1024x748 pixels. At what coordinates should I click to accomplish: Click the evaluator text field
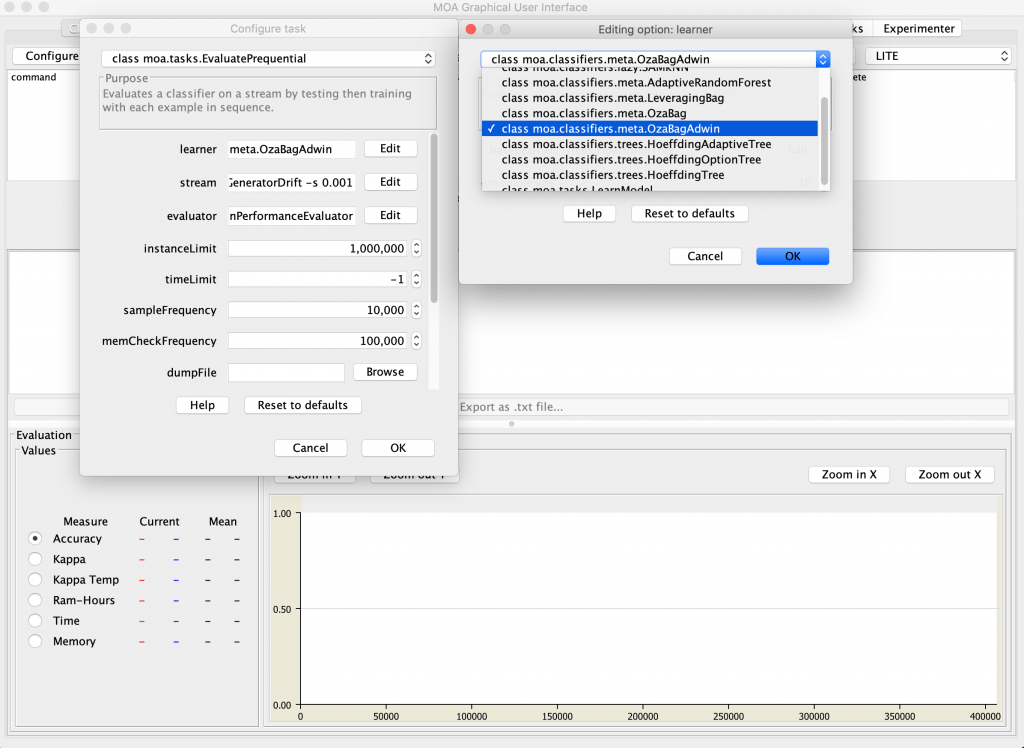coord(291,216)
